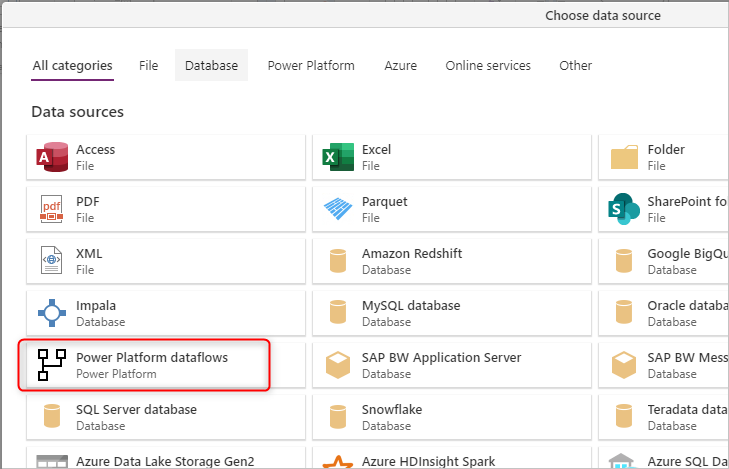Choose the PDF data source name
This screenshot has height=469, width=729.
pos(88,202)
